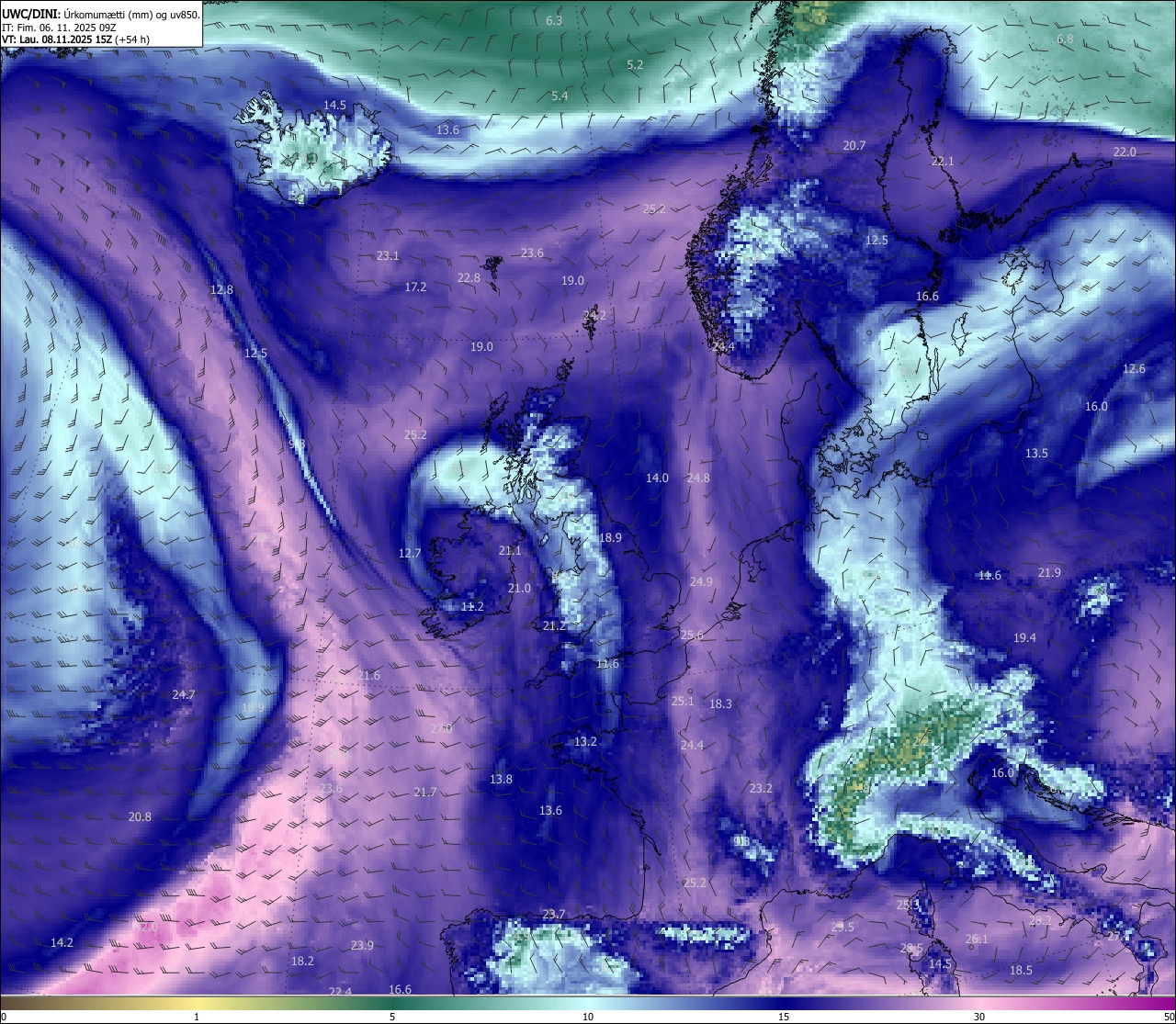Click the map value '21.9'
The height and width of the screenshot is (1024, 1176).
click(x=1049, y=572)
